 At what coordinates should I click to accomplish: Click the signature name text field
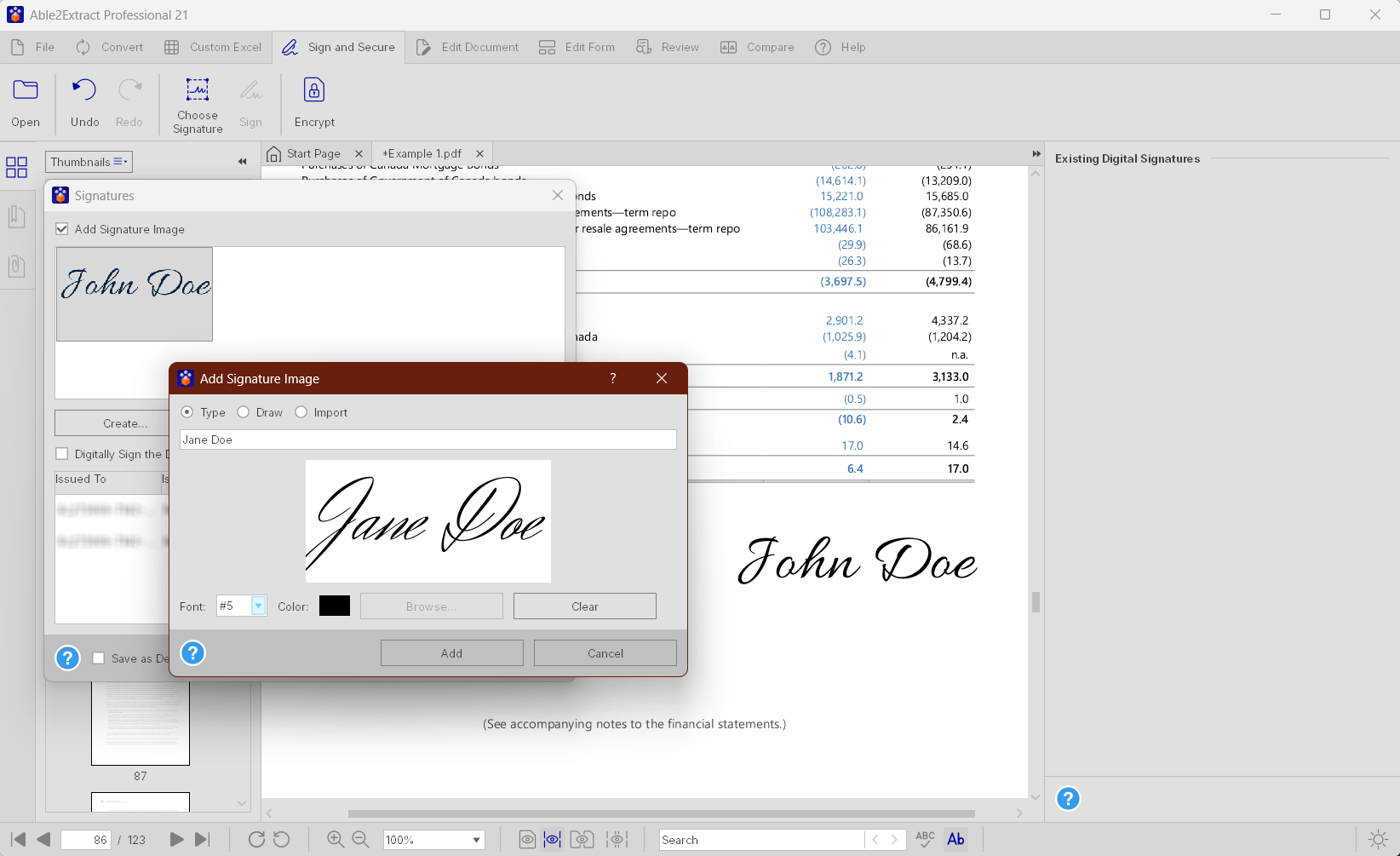427,439
